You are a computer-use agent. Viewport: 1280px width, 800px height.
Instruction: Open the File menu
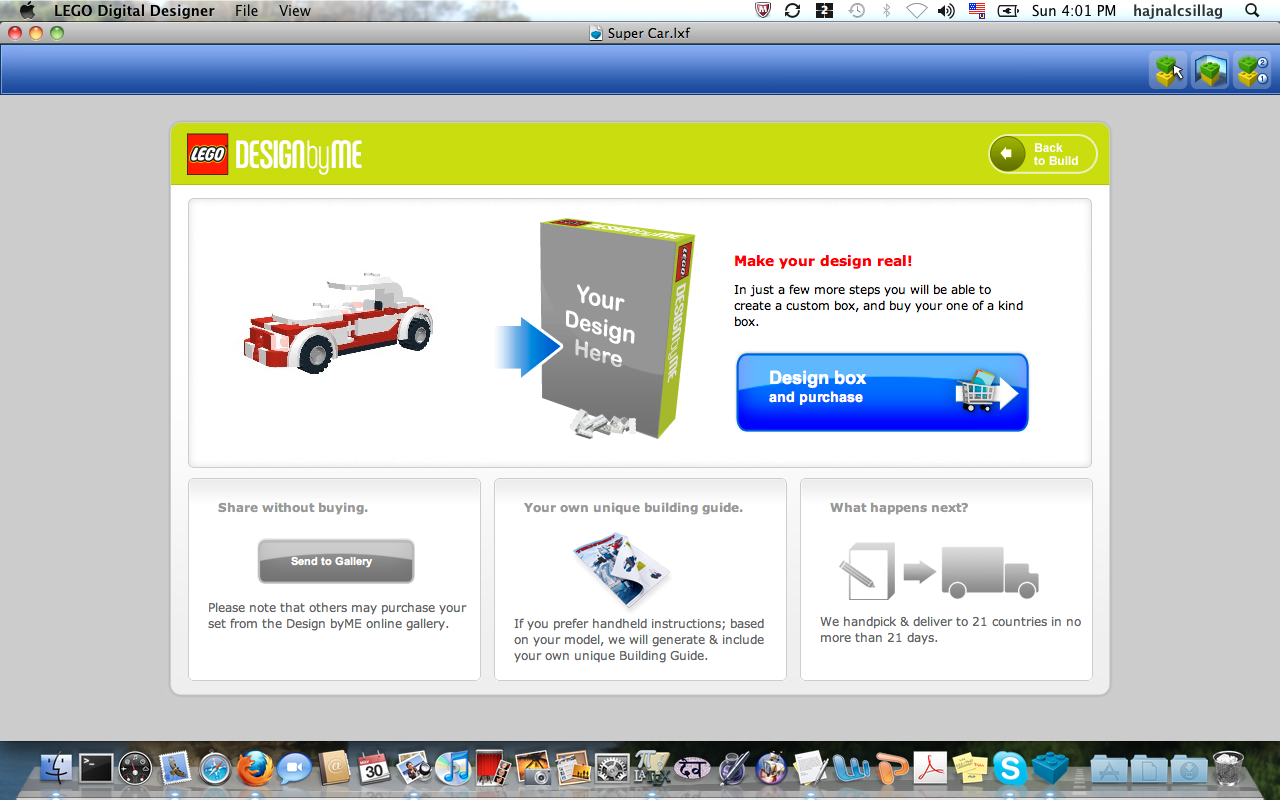pyautogui.click(x=245, y=10)
